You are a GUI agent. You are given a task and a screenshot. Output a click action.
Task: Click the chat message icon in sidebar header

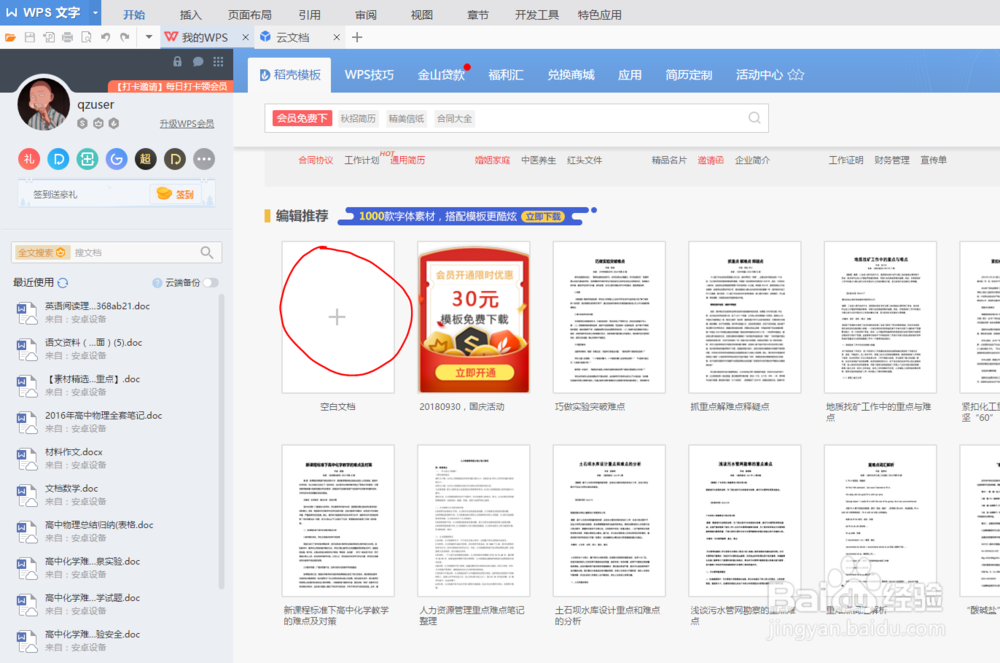coord(198,61)
